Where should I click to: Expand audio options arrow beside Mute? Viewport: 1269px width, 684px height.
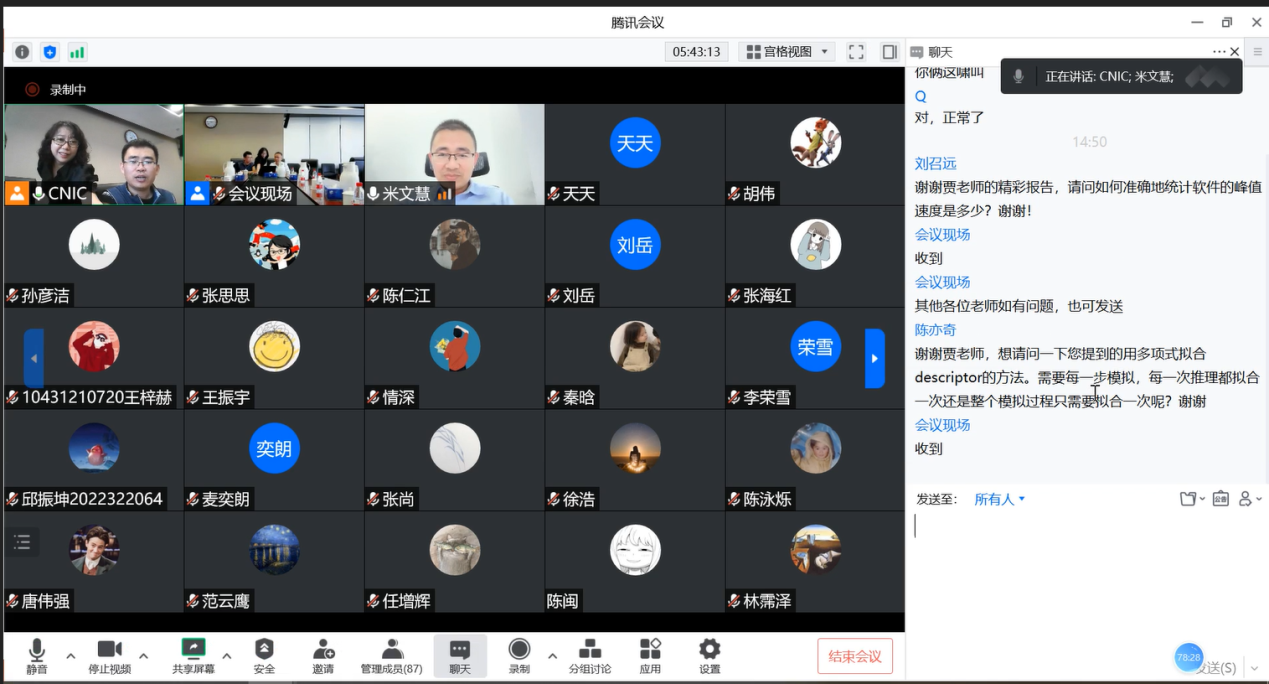coord(71,656)
